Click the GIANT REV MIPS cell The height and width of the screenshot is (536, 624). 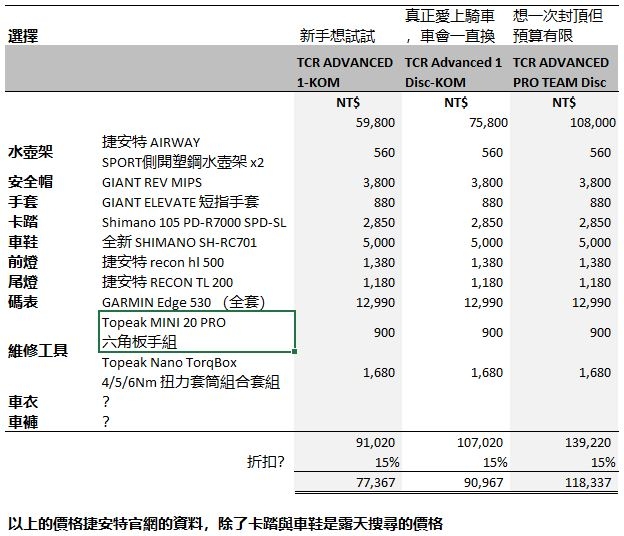coord(152,183)
